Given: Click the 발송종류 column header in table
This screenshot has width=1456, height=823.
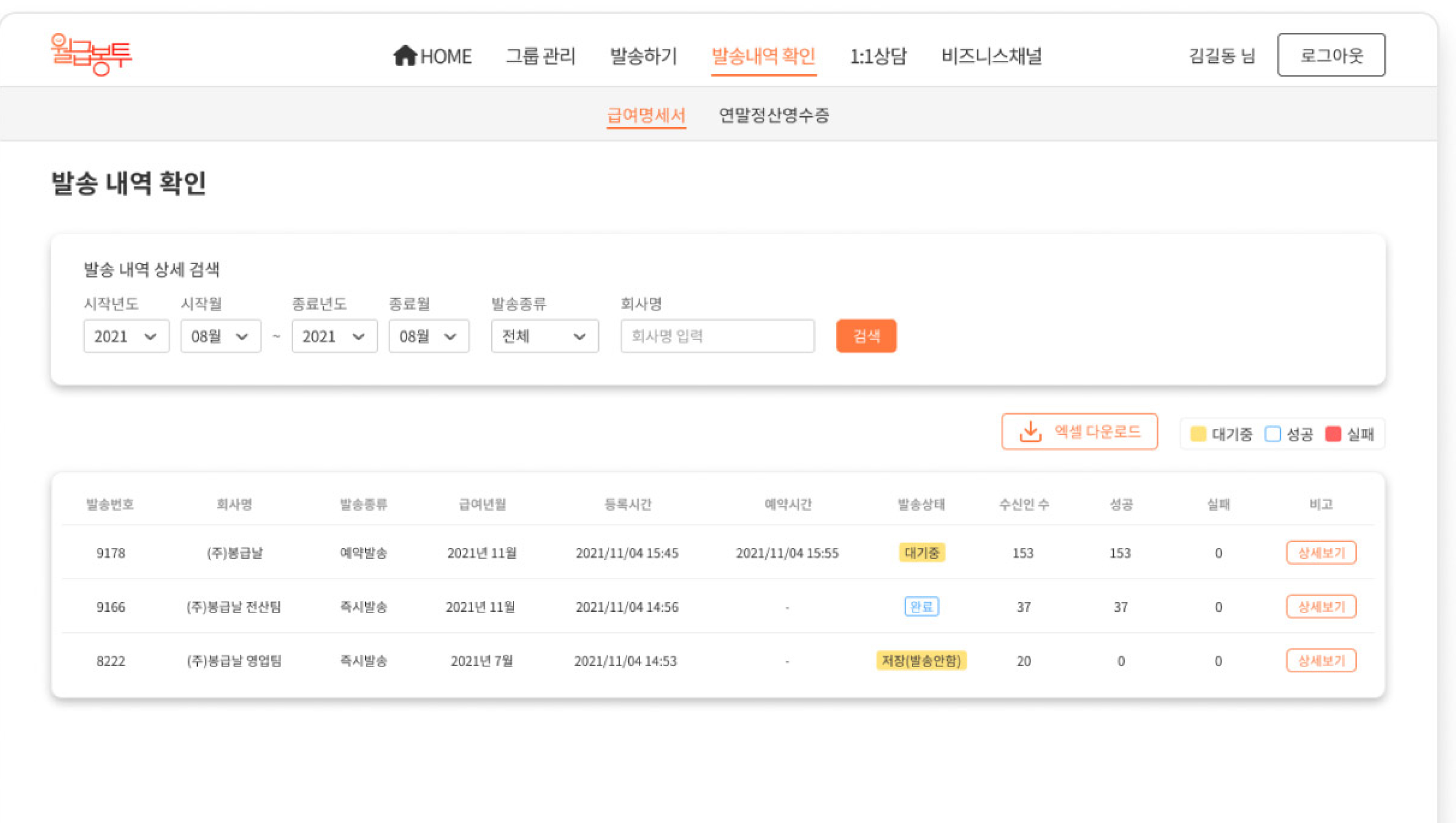Looking at the screenshot, I should pos(363,504).
